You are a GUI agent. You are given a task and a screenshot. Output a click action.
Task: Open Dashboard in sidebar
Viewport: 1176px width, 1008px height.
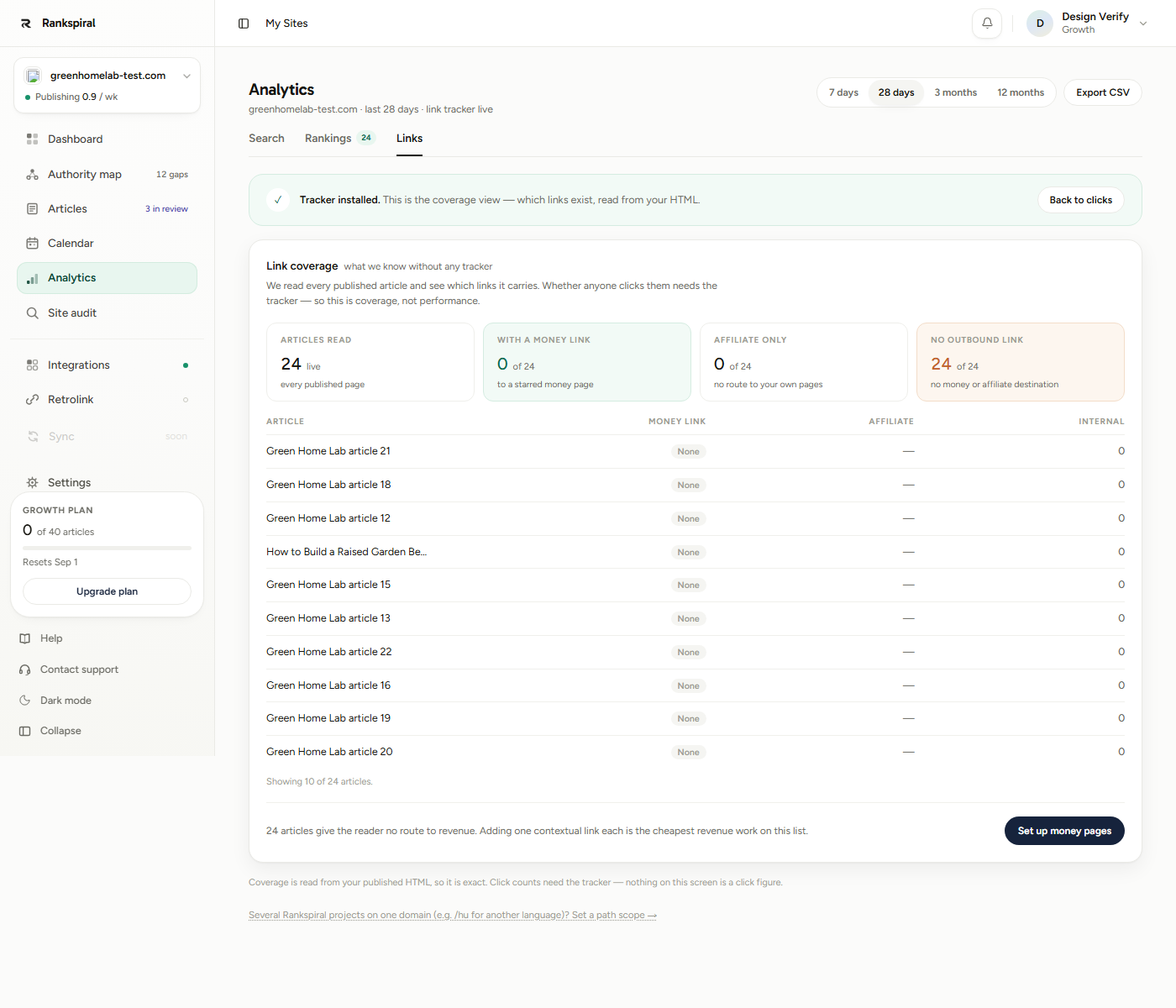click(x=107, y=139)
